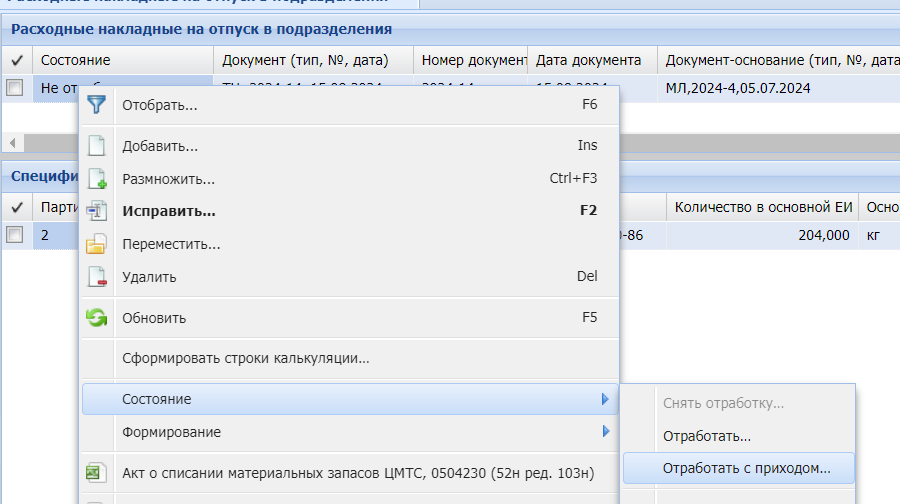
Task: Tick the checkbox for specification row 2
Action: pos(15,235)
